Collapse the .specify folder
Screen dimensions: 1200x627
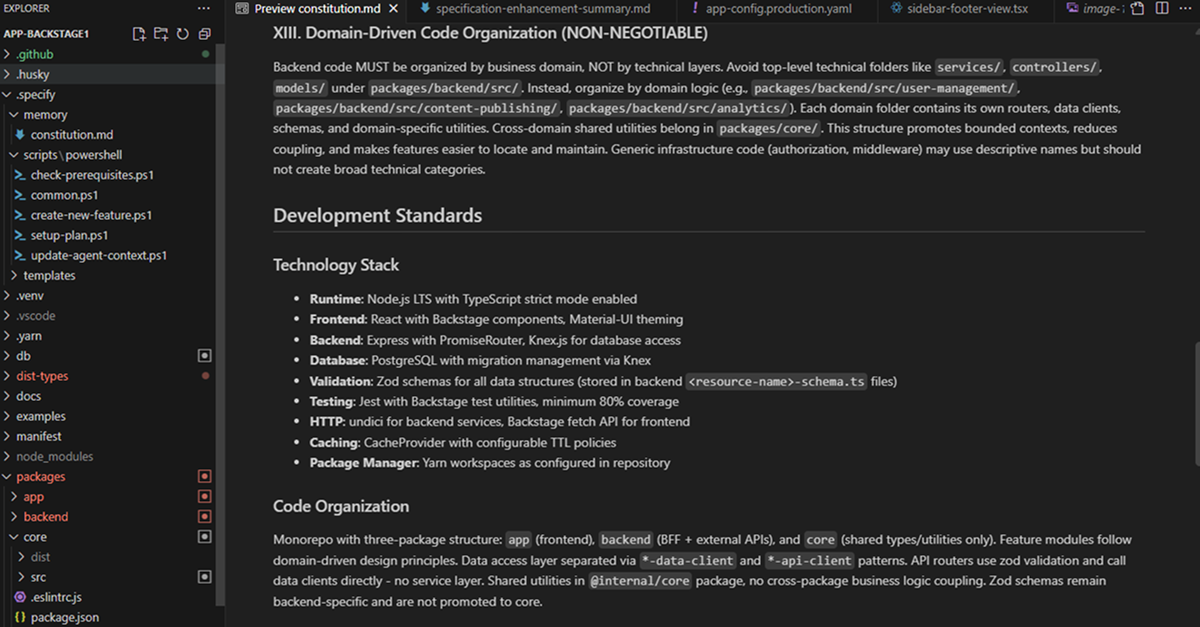(36, 94)
